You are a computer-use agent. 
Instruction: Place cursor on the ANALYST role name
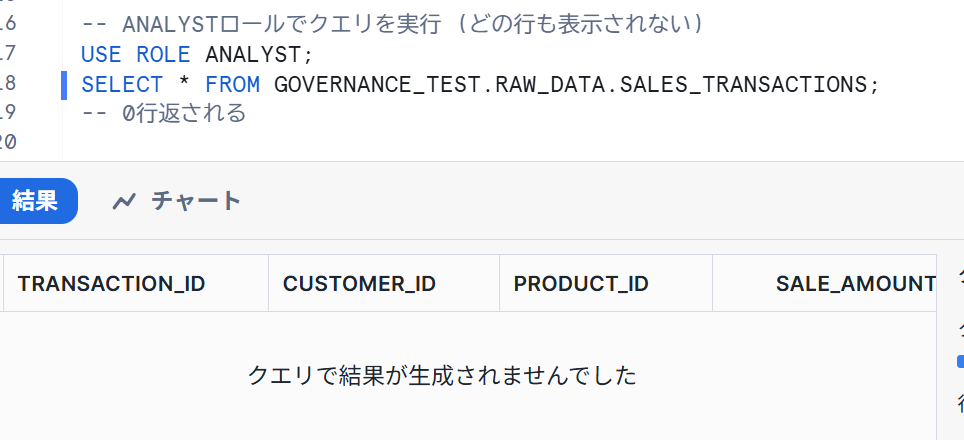coord(252,55)
